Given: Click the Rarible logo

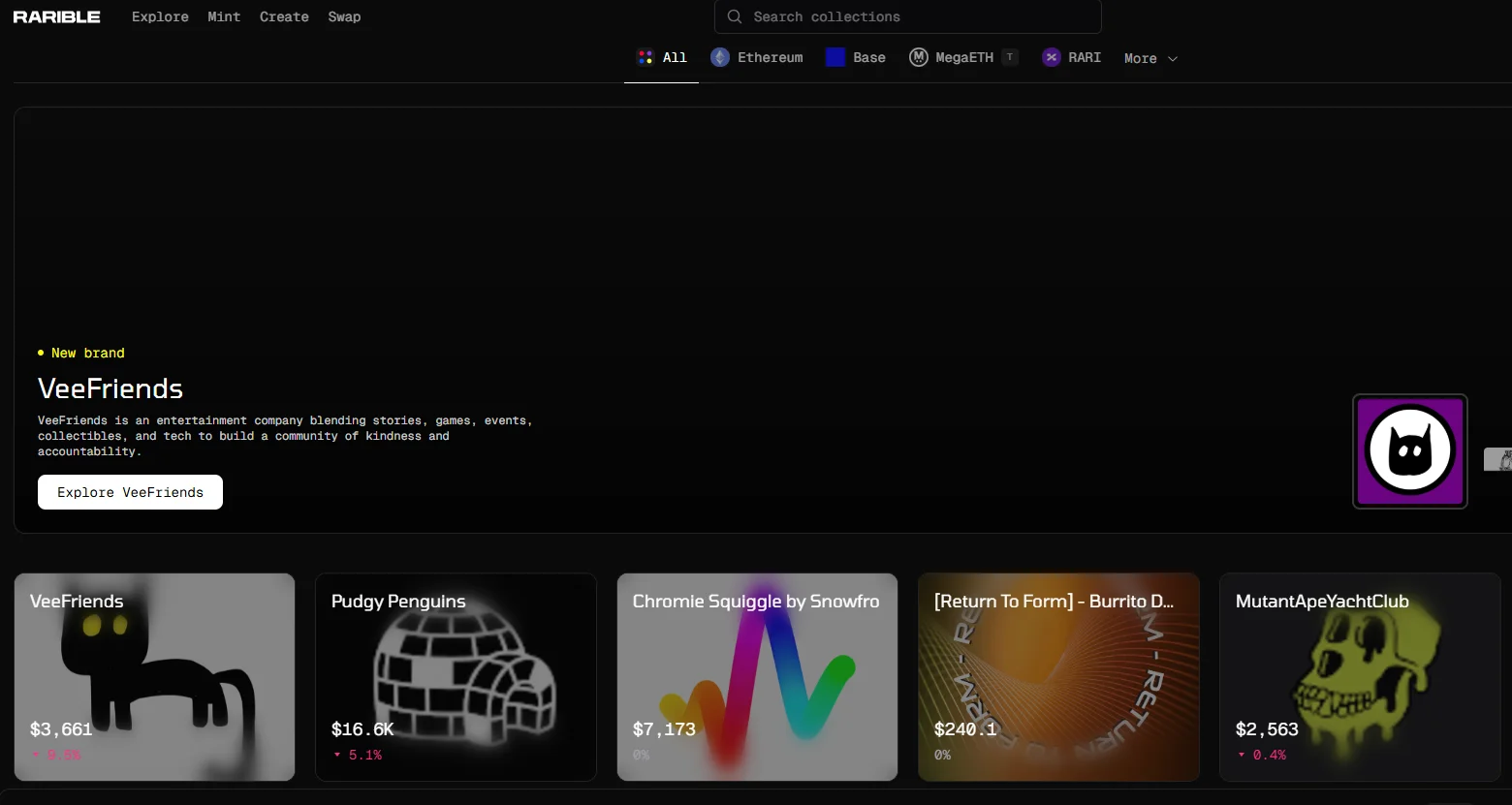Looking at the screenshot, I should 56,16.
